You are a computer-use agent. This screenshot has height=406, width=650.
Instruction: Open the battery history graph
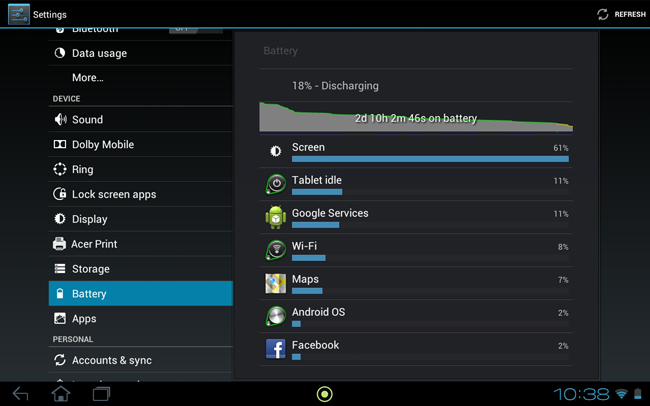pyautogui.click(x=416, y=118)
